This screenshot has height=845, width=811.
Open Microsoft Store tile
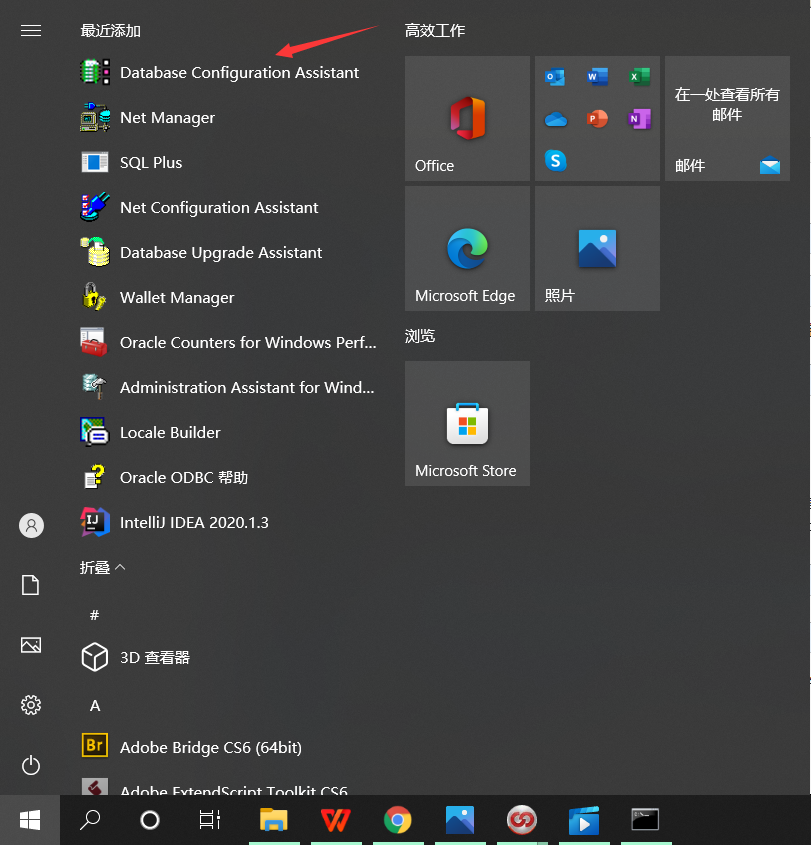pyautogui.click(x=467, y=424)
